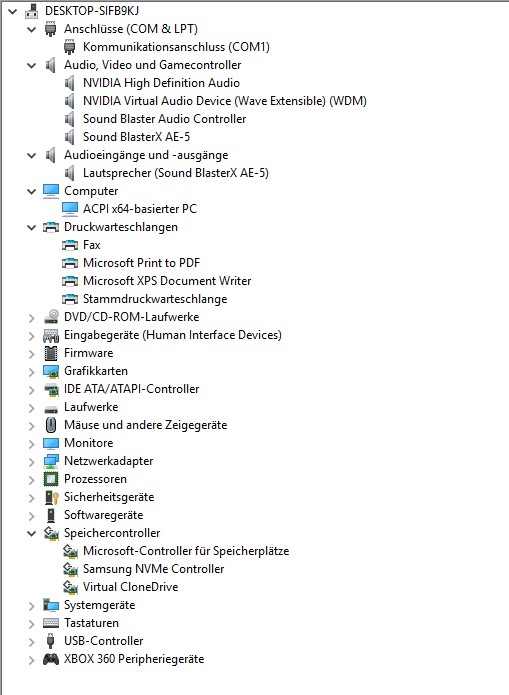509x695 pixels.
Task: Click the Druckwarteschlangen printer icon
Action: click(x=51, y=227)
